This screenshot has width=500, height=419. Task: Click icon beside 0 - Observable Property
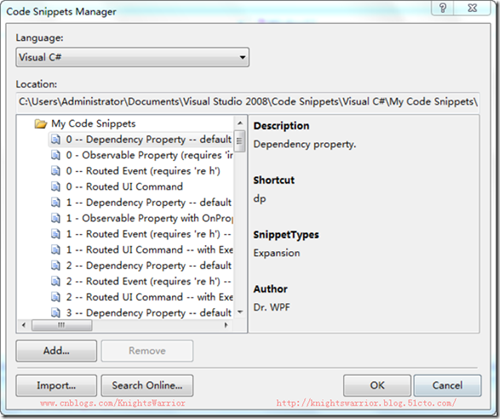56,155
